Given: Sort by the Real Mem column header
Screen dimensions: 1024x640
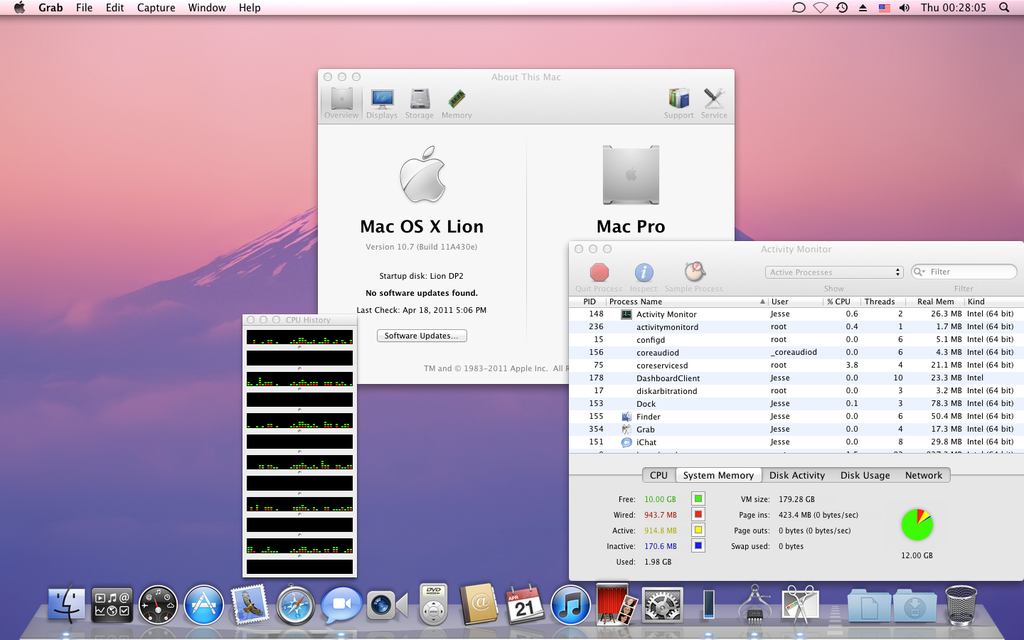Looking at the screenshot, I should click(935, 302).
